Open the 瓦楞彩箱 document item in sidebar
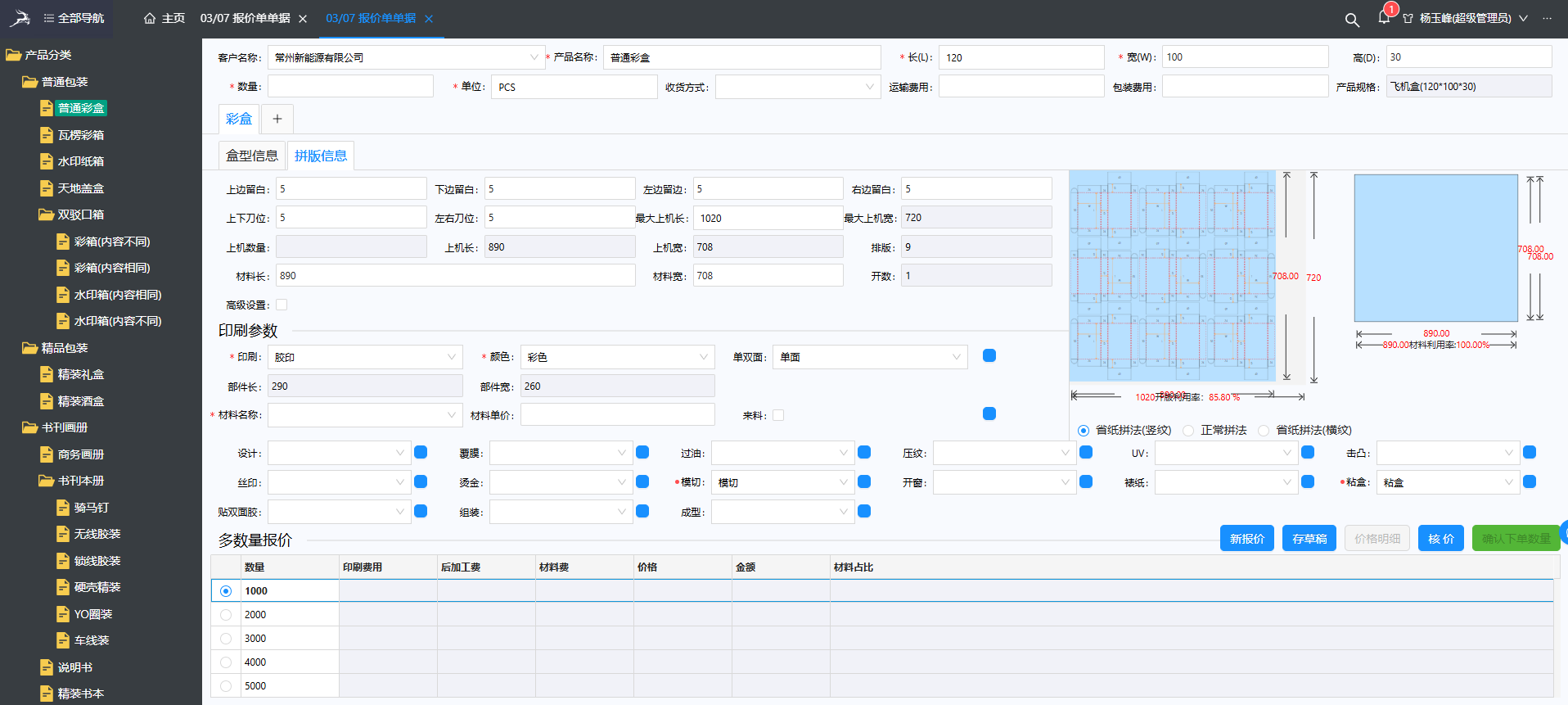 click(80, 135)
